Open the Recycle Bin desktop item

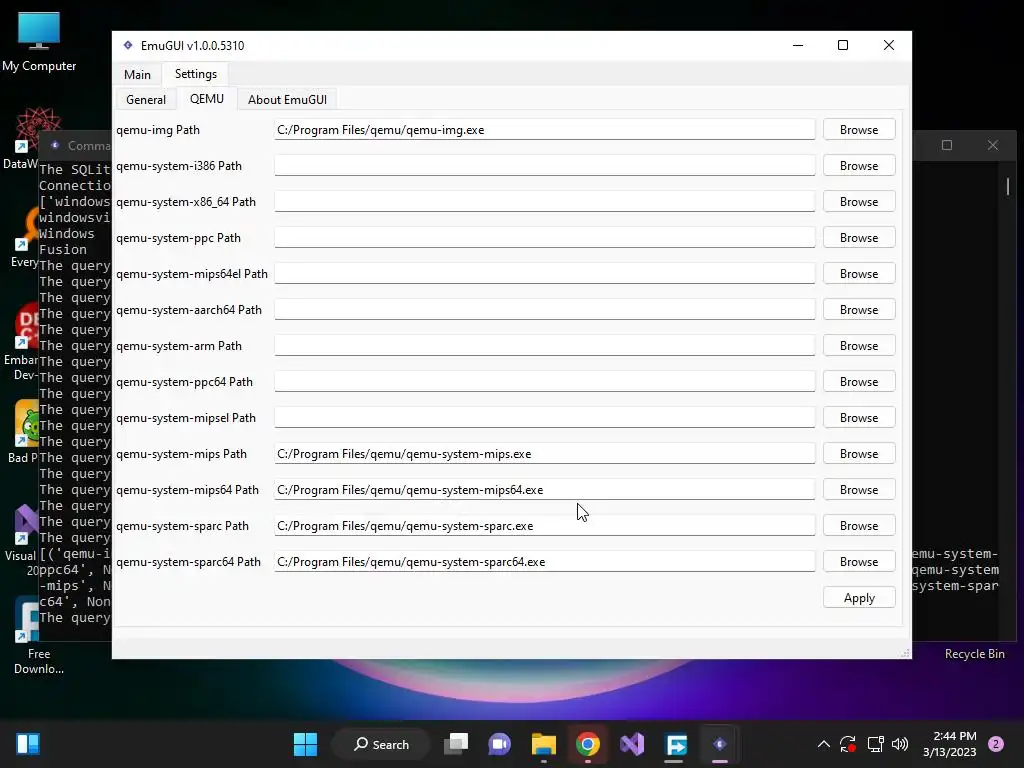[x=974, y=654]
